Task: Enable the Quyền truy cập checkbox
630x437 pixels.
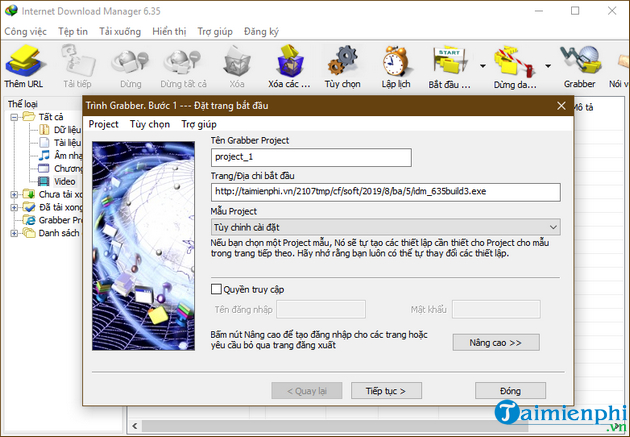Action: [x=216, y=289]
